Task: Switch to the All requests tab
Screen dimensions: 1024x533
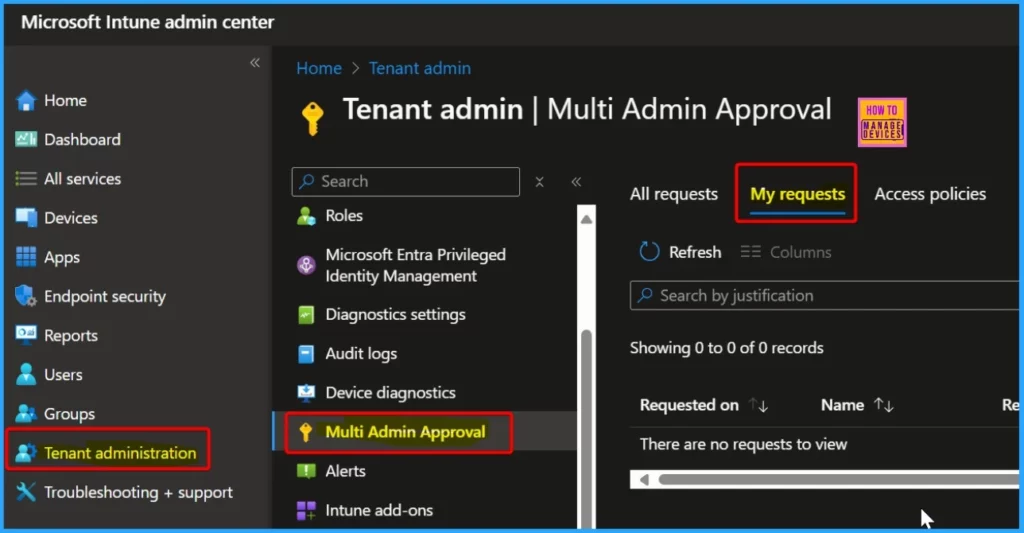Action: [x=673, y=194]
